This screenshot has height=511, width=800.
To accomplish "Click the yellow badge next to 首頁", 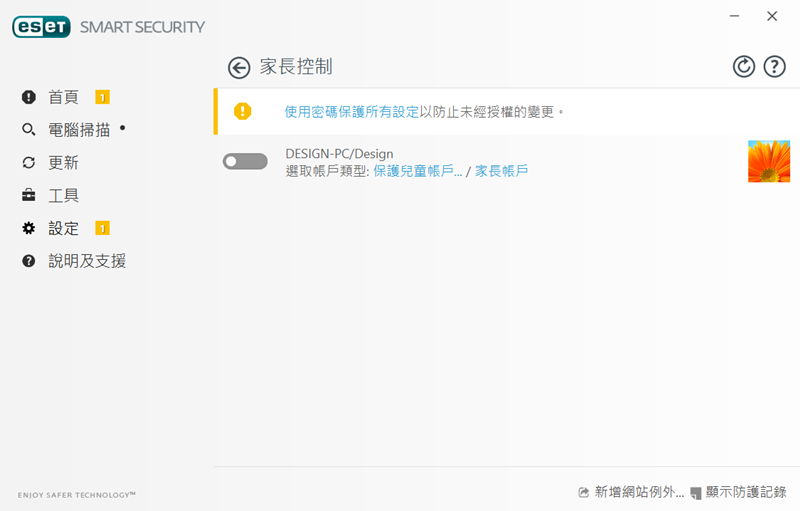I will tap(102, 97).
